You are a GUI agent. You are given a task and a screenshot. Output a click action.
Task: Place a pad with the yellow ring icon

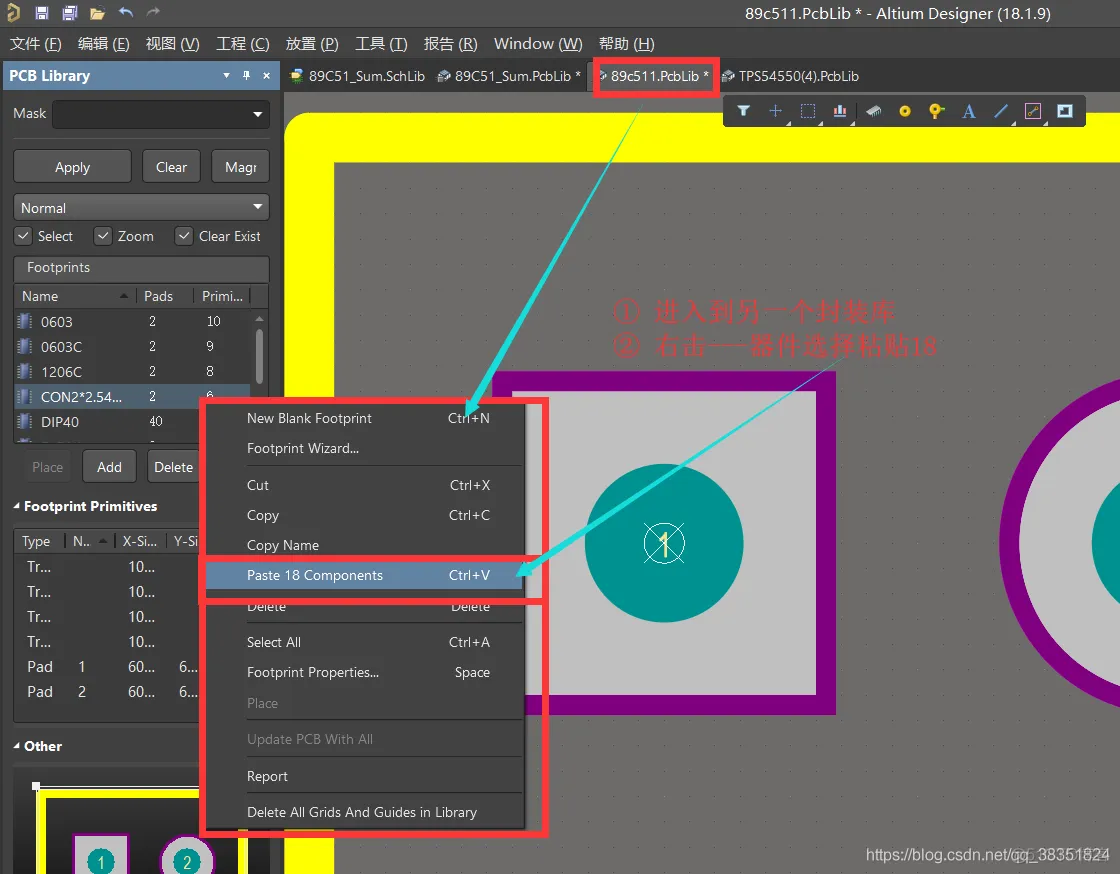point(905,111)
